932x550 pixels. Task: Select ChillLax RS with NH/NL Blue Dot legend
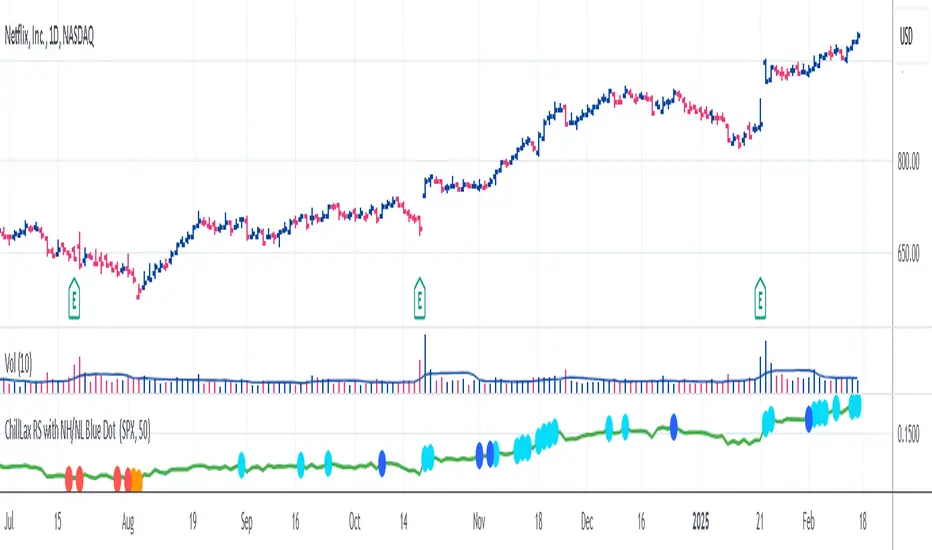[x=77, y=429]
